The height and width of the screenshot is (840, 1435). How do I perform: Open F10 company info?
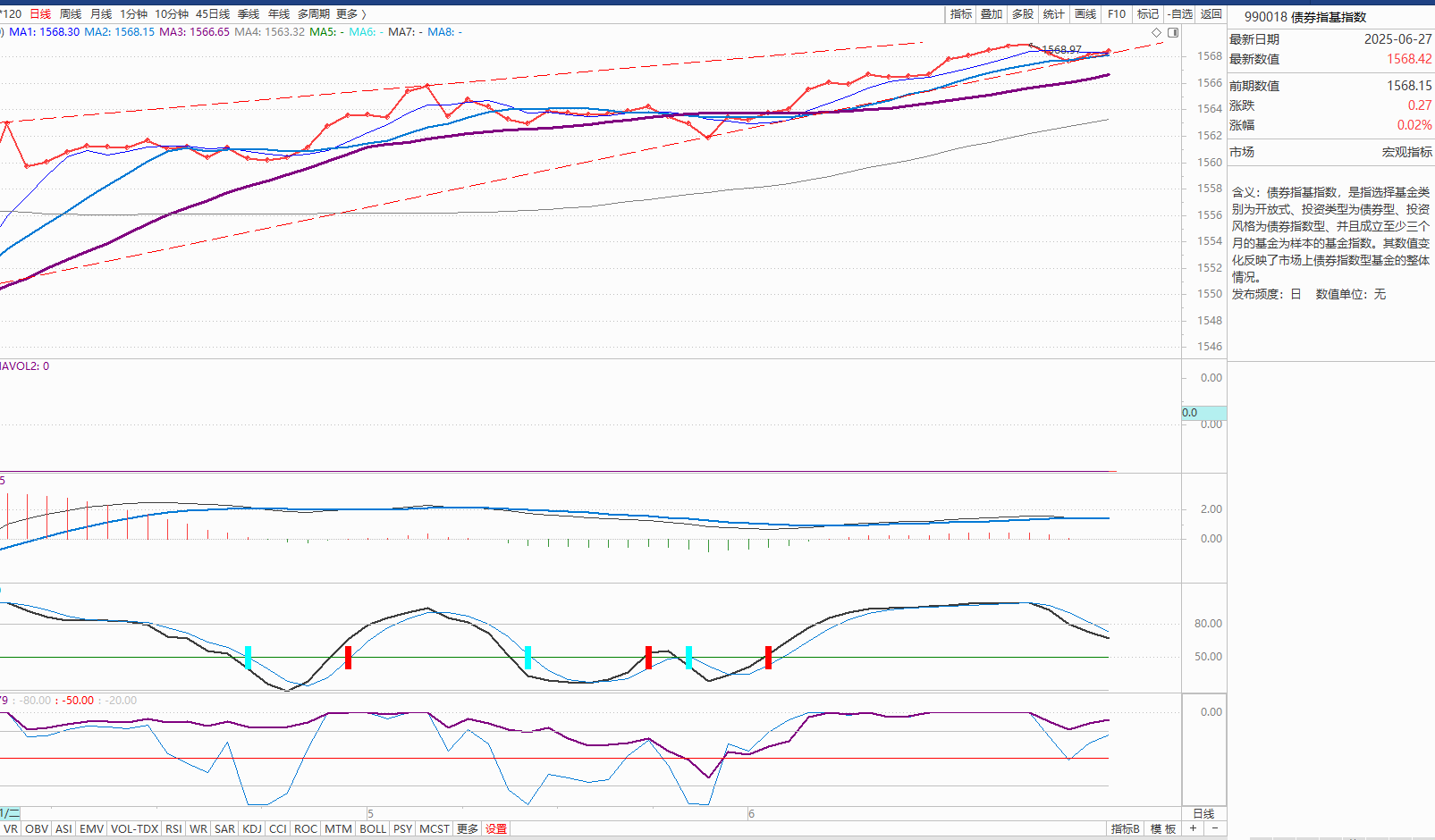(1117, 14)
